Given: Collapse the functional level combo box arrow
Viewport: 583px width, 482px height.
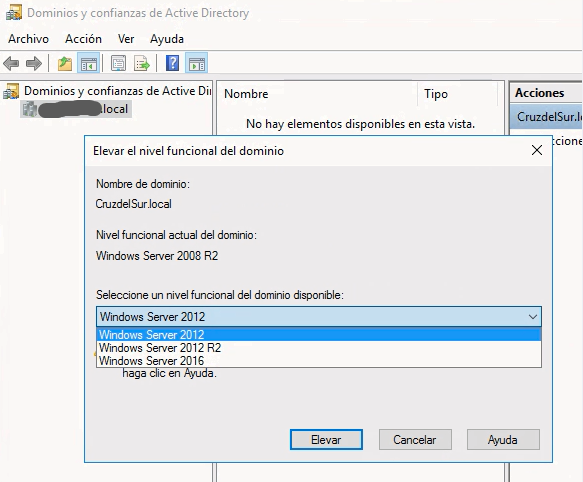Looking at the screenshot, I should point(533,317).
